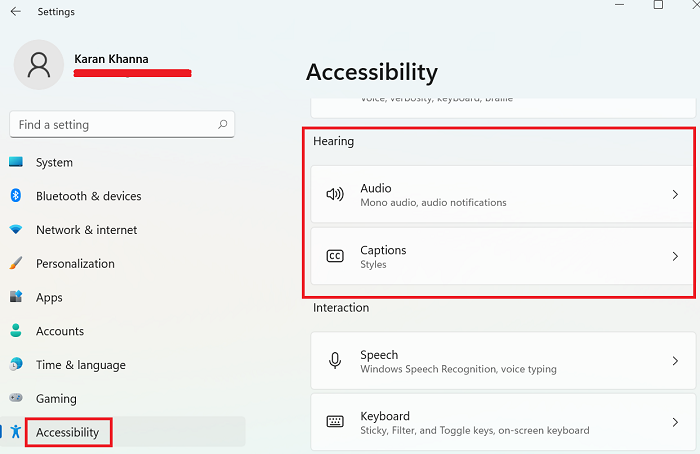Click the Personalization paintbrush icon

(x=16, y=264)
